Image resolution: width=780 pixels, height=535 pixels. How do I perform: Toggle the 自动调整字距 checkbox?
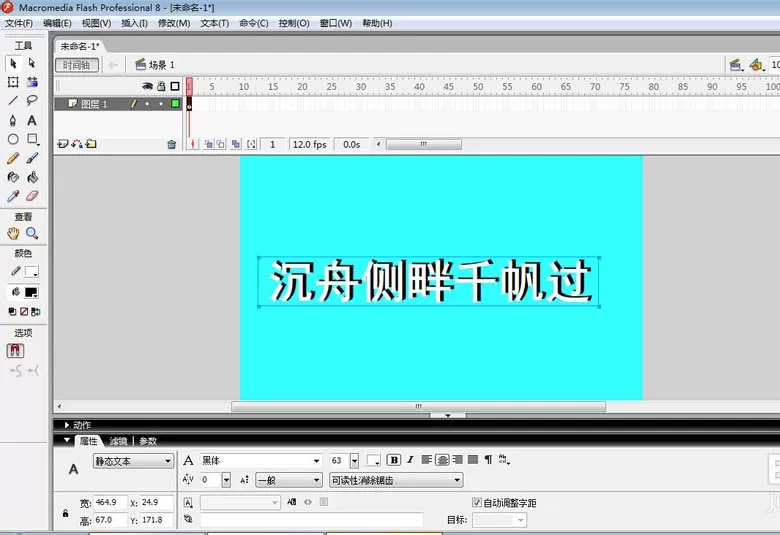[x=477, y=503]
